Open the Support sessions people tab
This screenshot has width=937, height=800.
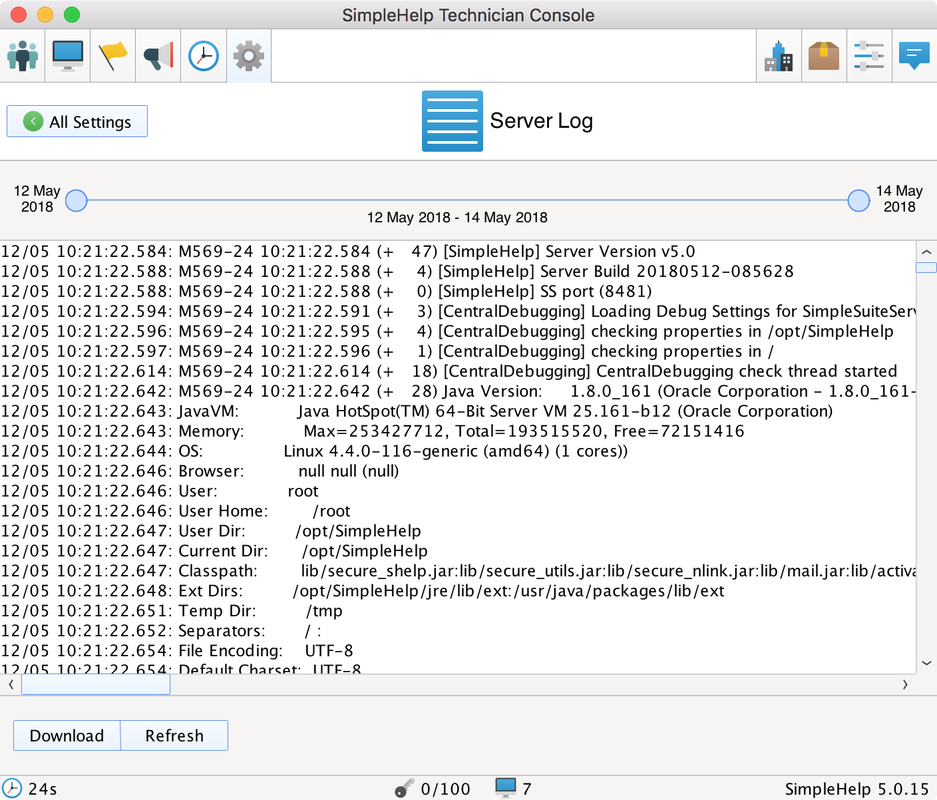(x=23, y=56)
